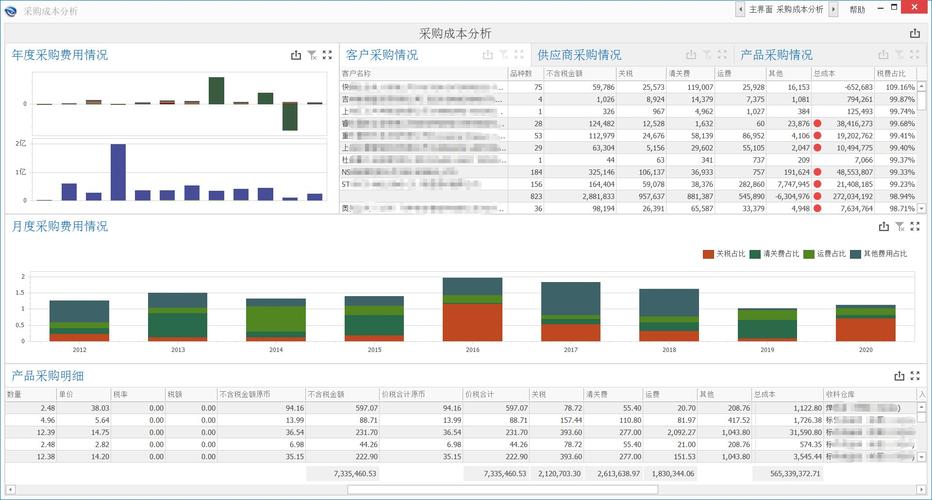Image resolution: width=932 pixels, height=500 pixels.
Task: Go to previous page with left arrow
Action: (741, 10)
